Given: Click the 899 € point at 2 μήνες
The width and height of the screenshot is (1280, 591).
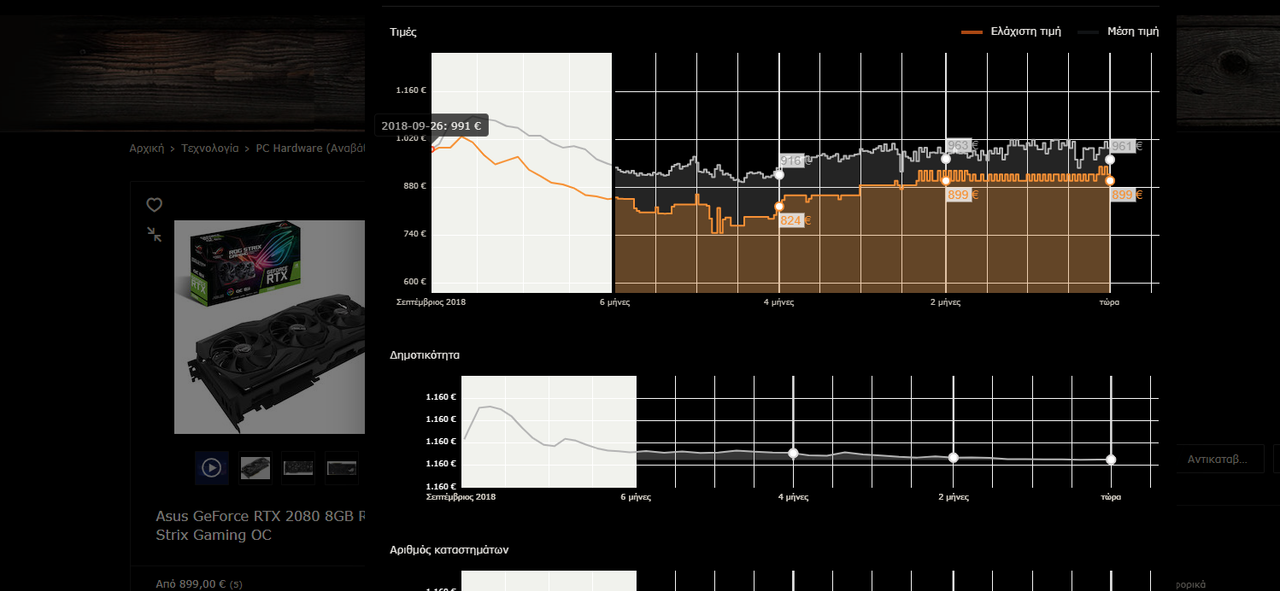Looking at the screenshot, I should click(x=945, y=180).
